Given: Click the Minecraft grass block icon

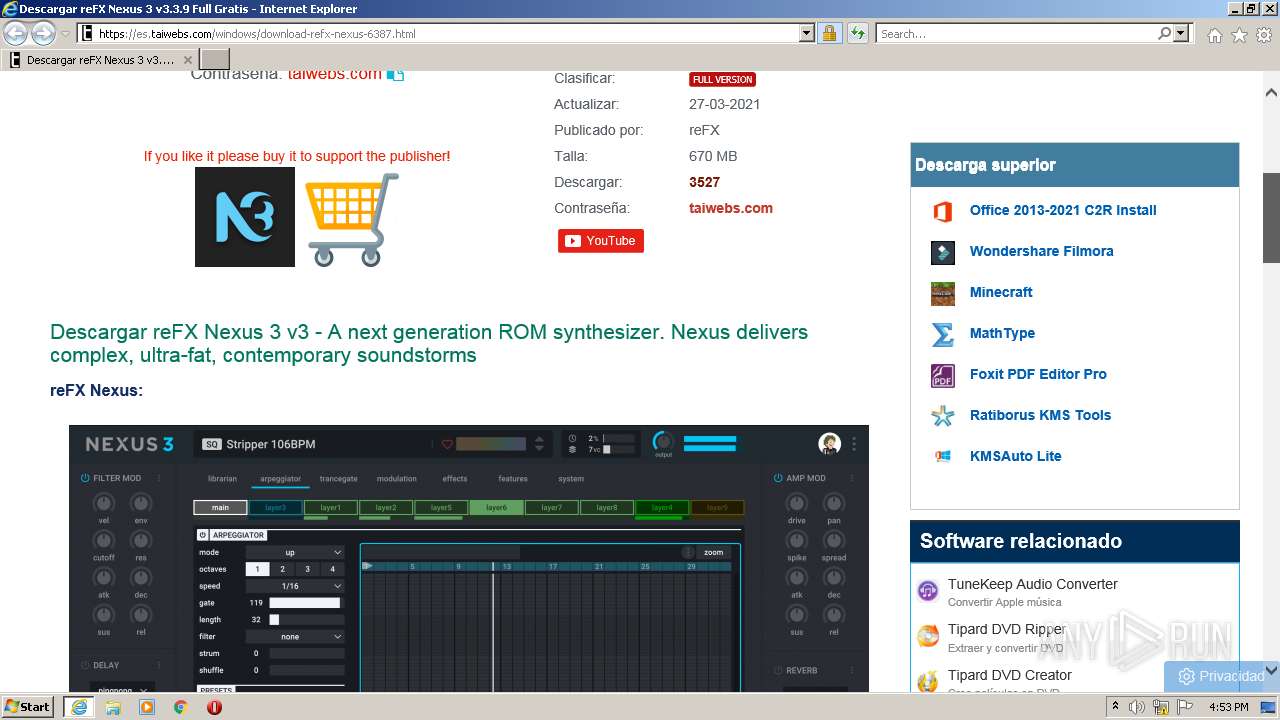Looking at the screenshot, I should click(942, 293).
